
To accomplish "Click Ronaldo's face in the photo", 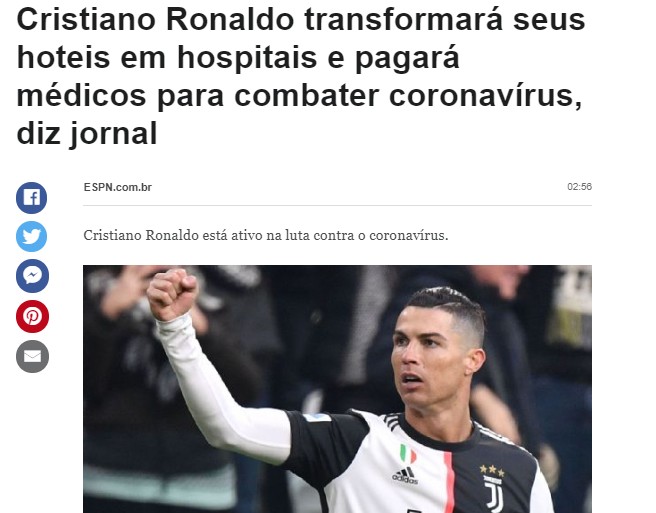I will (x=423, y=356).
